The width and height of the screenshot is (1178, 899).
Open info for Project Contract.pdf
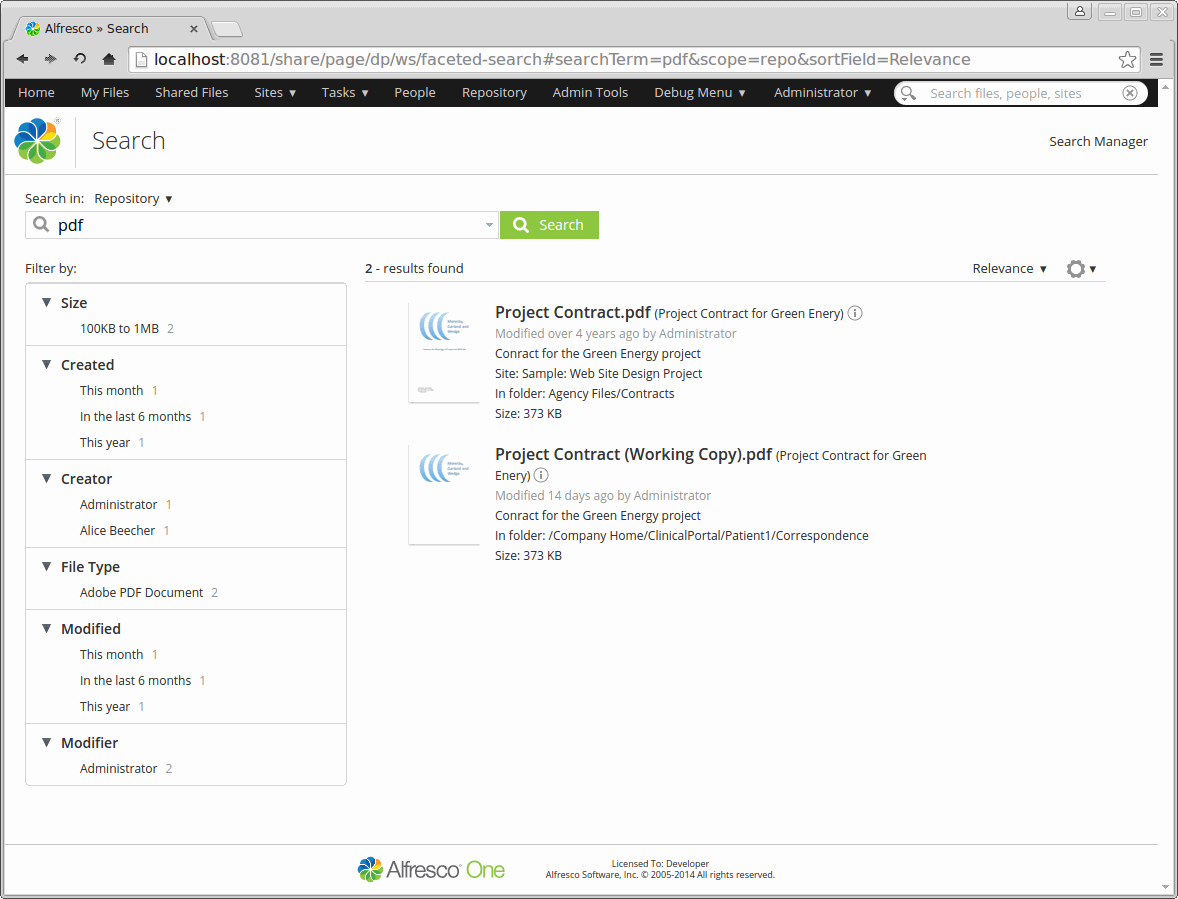pos(855,313)
